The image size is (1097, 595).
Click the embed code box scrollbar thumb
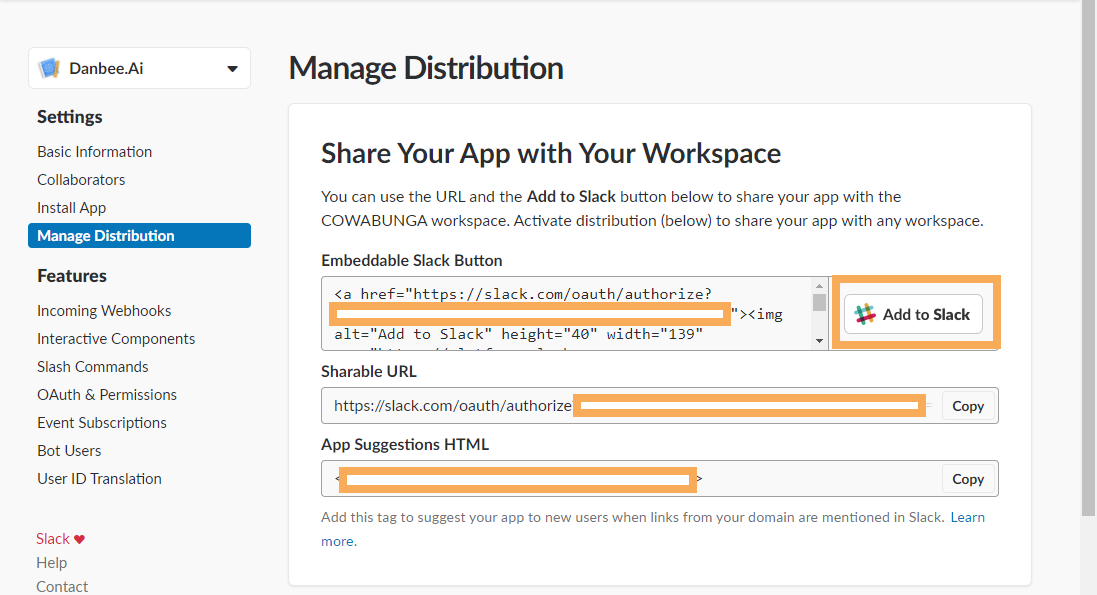tap(819, 302)
